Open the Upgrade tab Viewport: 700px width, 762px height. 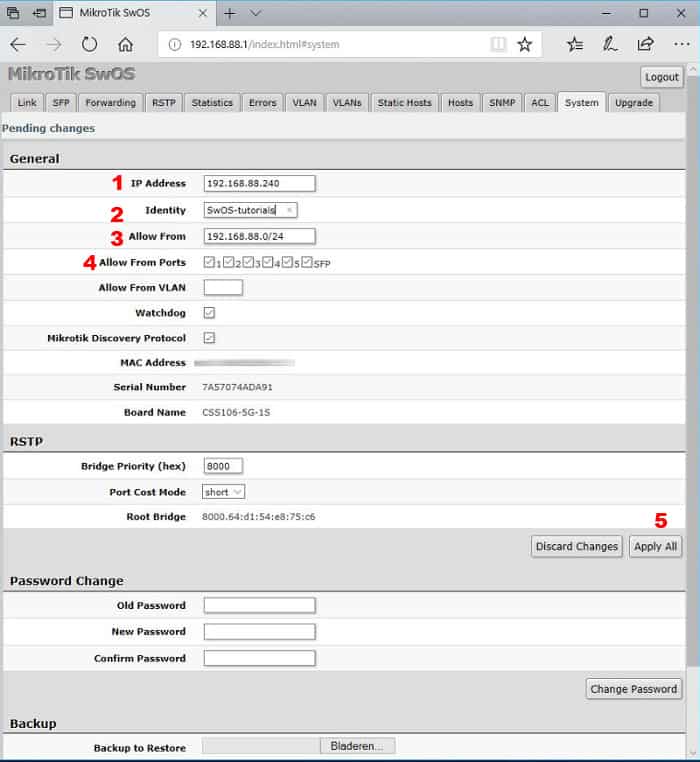(634, 103)
